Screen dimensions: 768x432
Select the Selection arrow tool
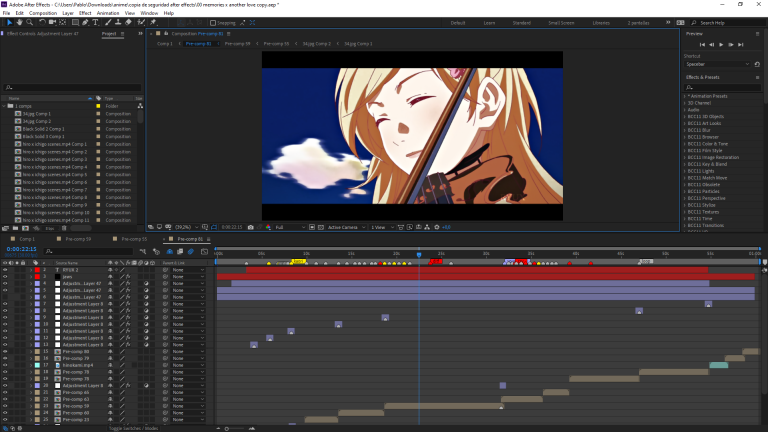[9, 23]
